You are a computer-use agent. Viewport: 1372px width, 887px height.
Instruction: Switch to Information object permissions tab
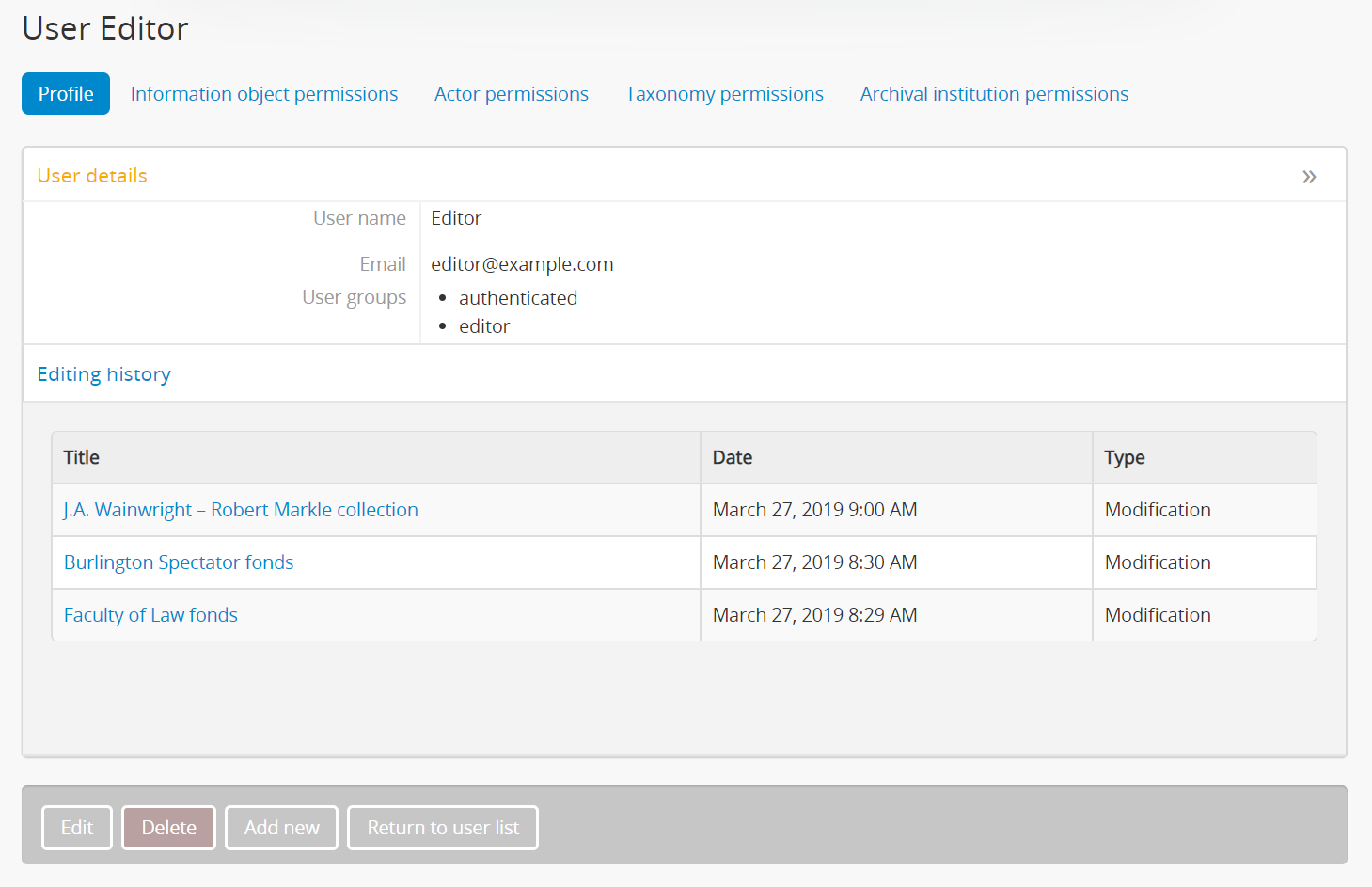coord(263,94)
